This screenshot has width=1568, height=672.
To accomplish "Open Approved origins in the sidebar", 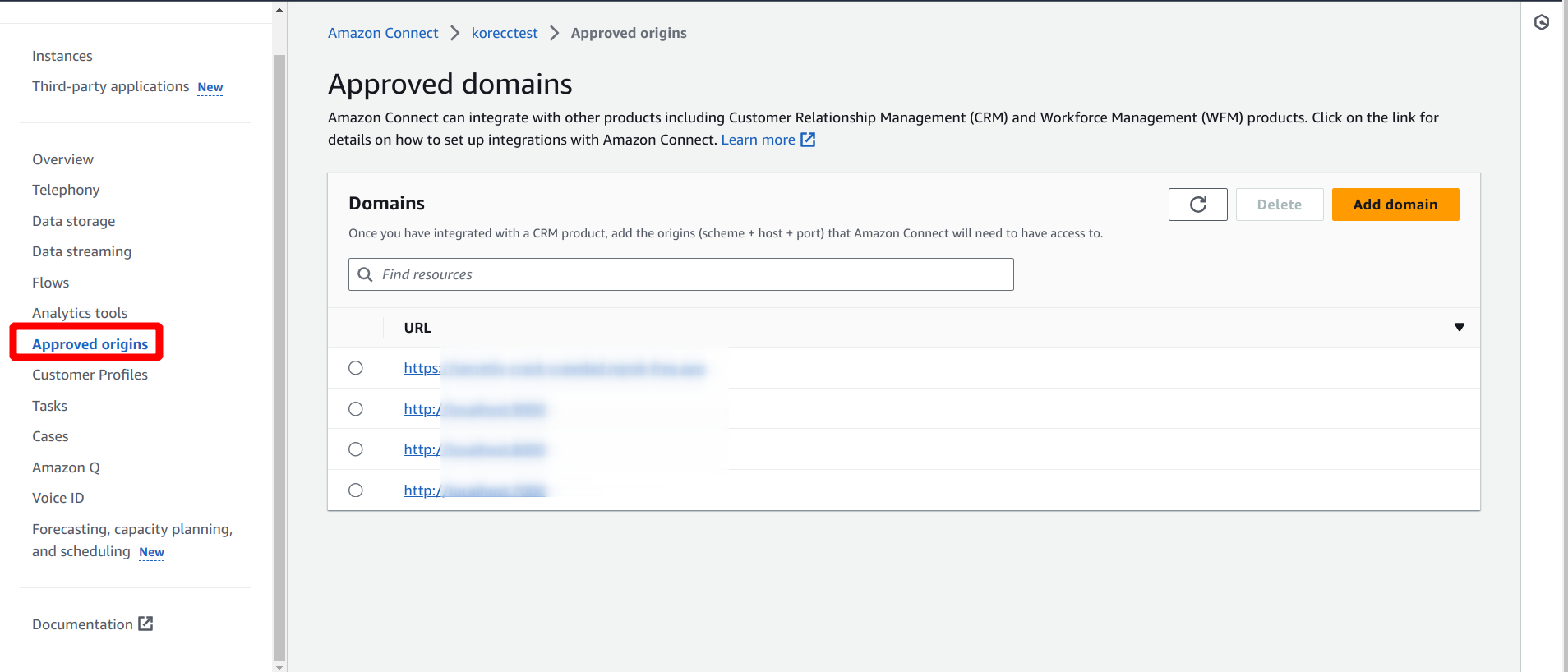I will pyautogui.click(x=90, y=344).
